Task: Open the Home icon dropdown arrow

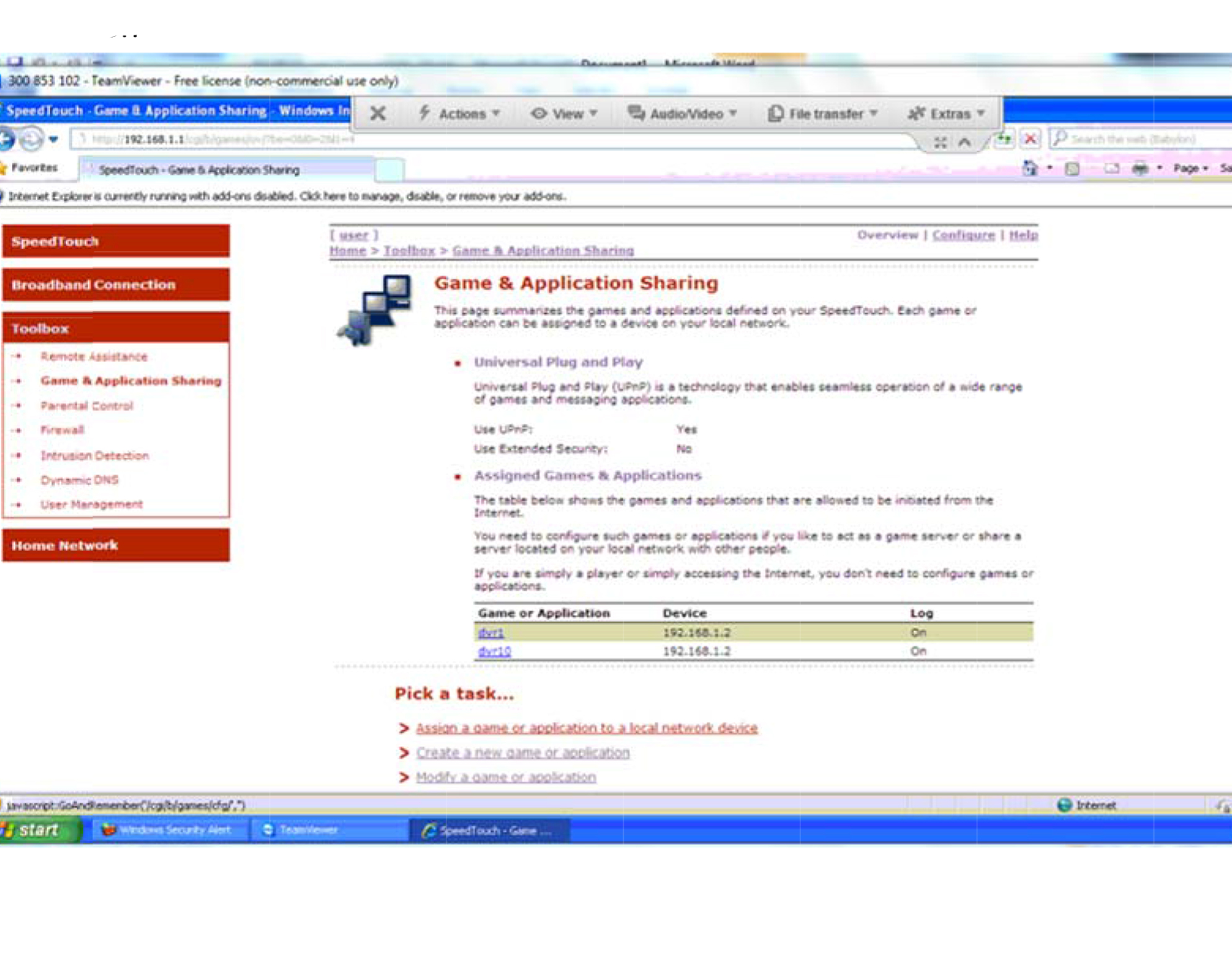Action: (1050, 168)
